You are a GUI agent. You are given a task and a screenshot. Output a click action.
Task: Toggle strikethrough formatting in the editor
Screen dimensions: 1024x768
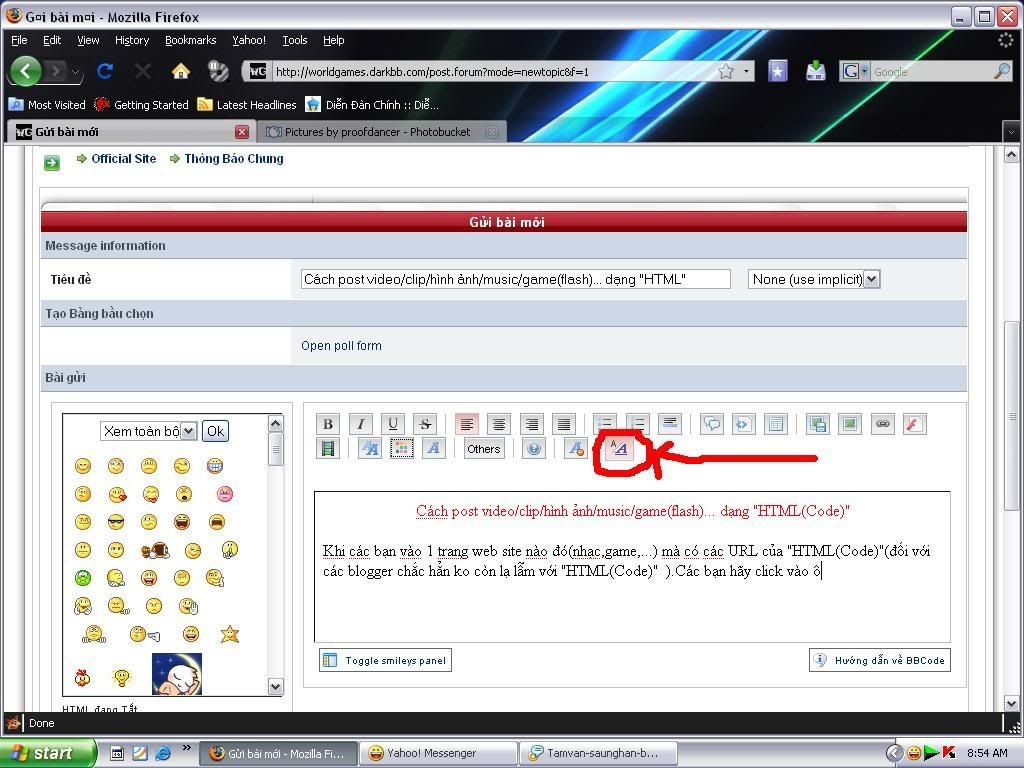coord(425,424)
